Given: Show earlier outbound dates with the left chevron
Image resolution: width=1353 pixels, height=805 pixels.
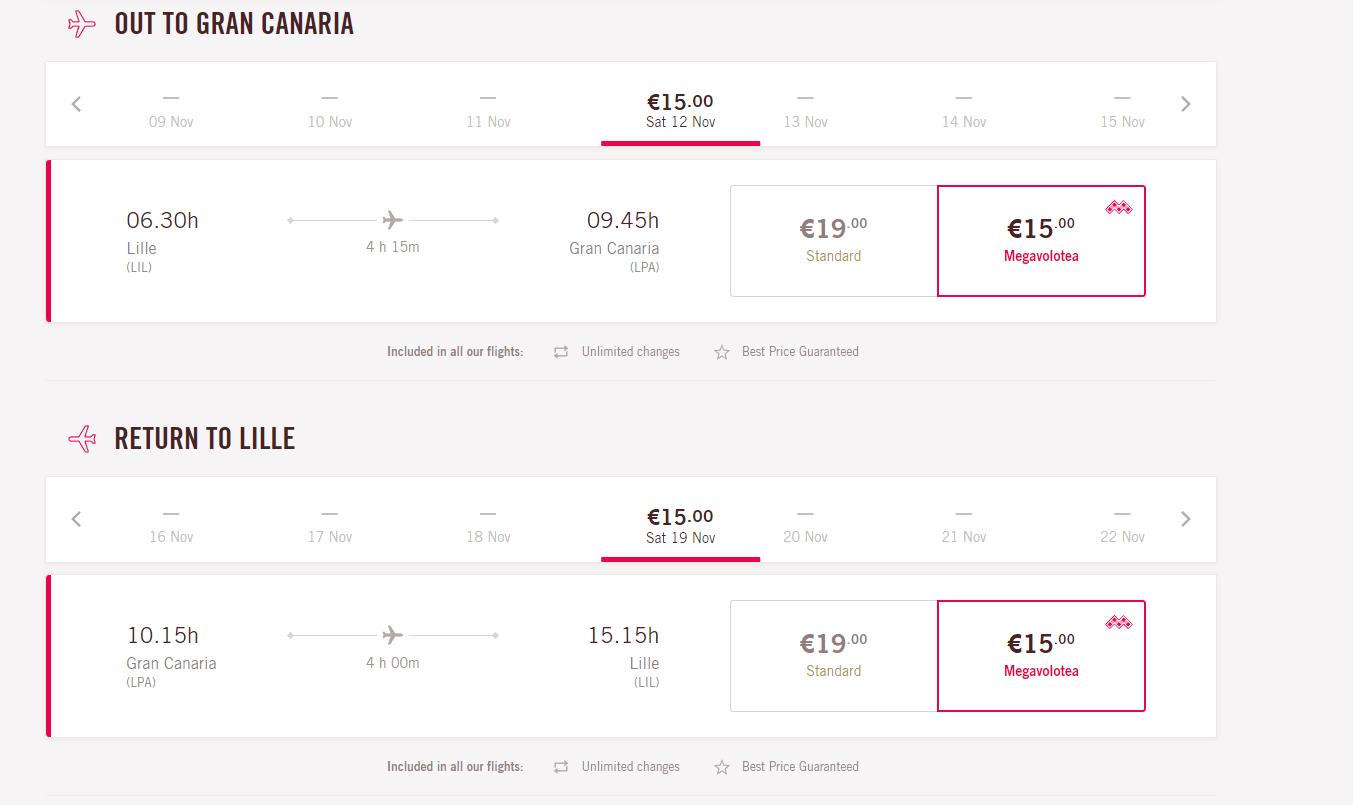Looking at the screenshot, I should [76, 104].
